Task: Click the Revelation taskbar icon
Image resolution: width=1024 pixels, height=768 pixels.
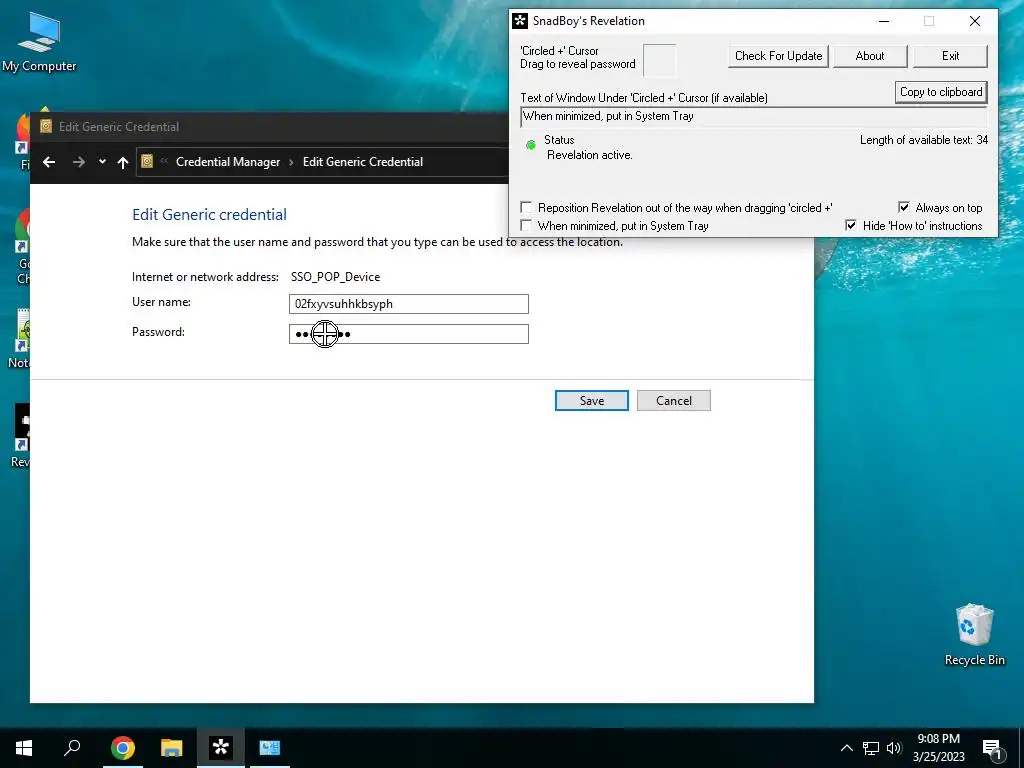Action: [221, 747]
